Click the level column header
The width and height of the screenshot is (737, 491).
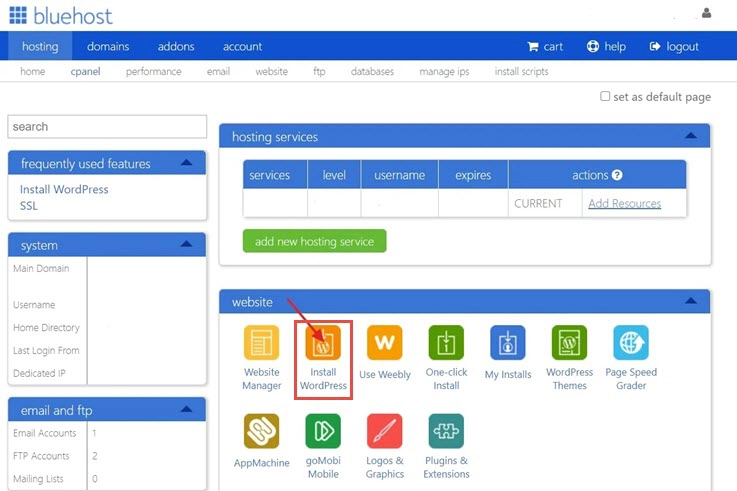[x=334, y=175]
